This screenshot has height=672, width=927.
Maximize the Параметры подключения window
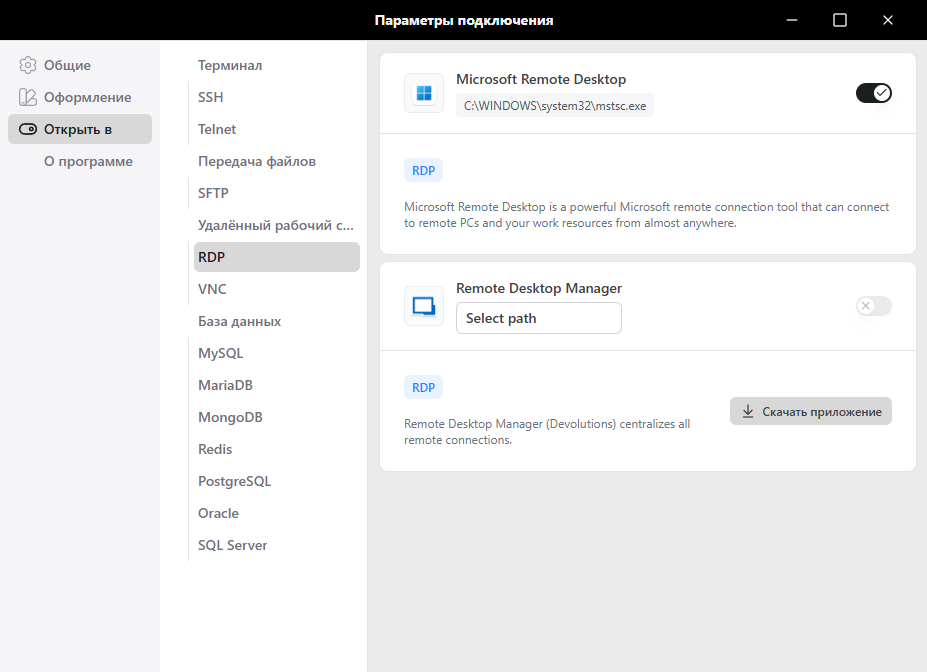(840, 20)
